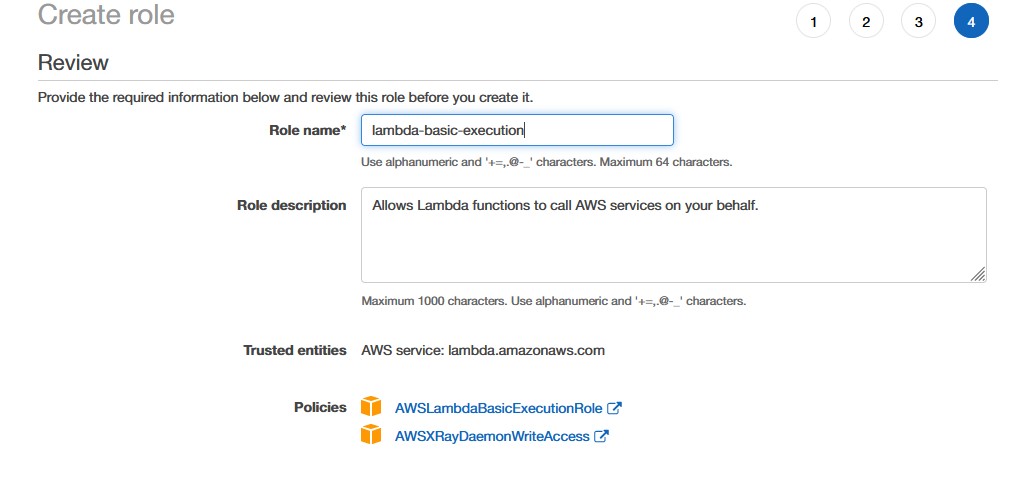
Task: Click the Review section heading
Action: (x=73, y=63)
